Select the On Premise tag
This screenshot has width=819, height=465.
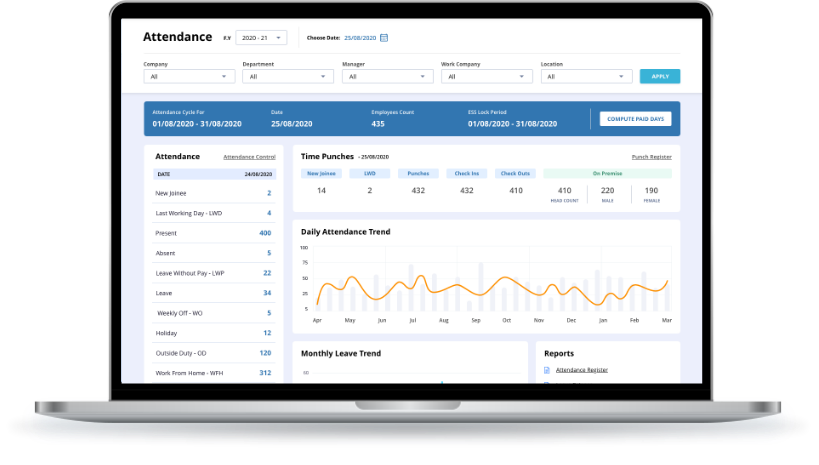[607, 173]
